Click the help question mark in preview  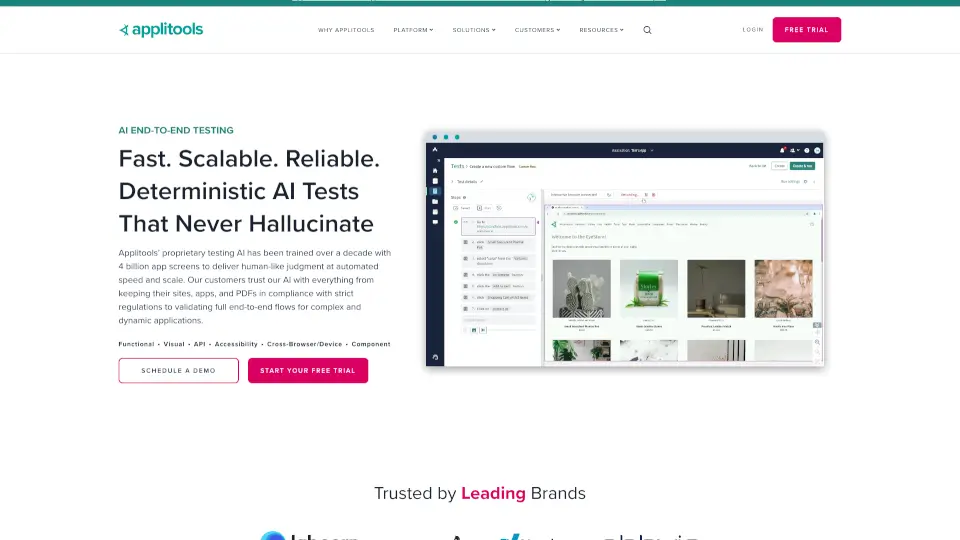click(806, 150)
